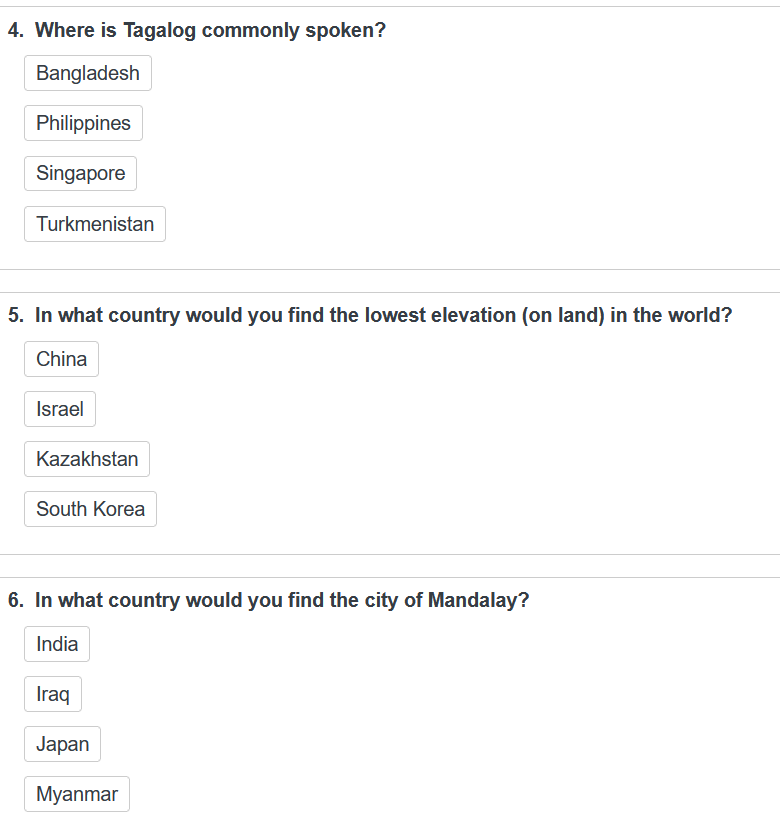Click question number 5 label

pos(16,316)
